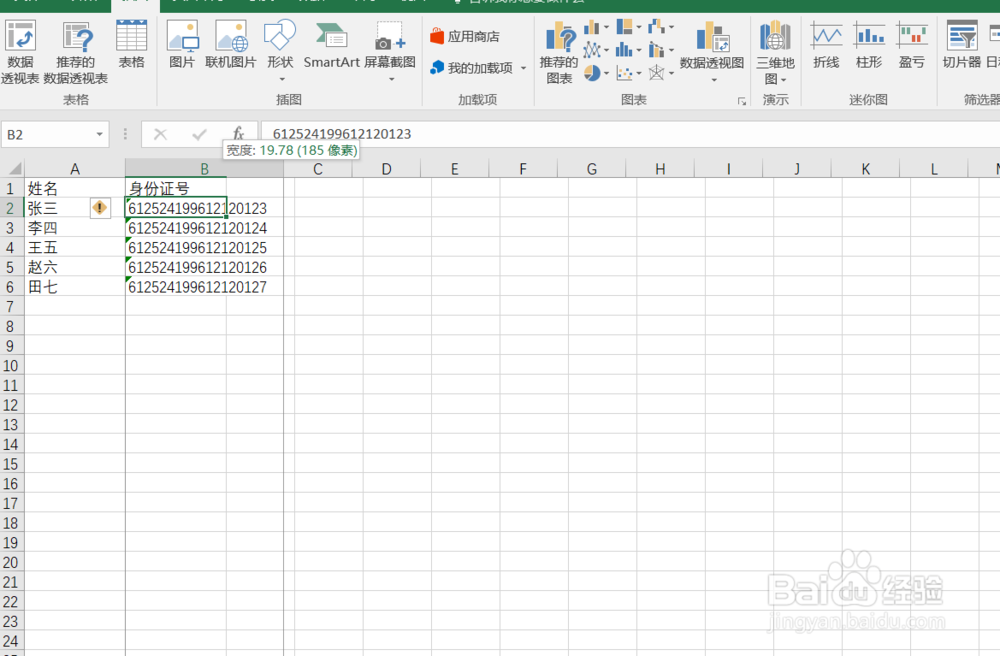Insert a hierarchy treemap chart
Viewport: 1000px width, 656px height.
(629, 27)
